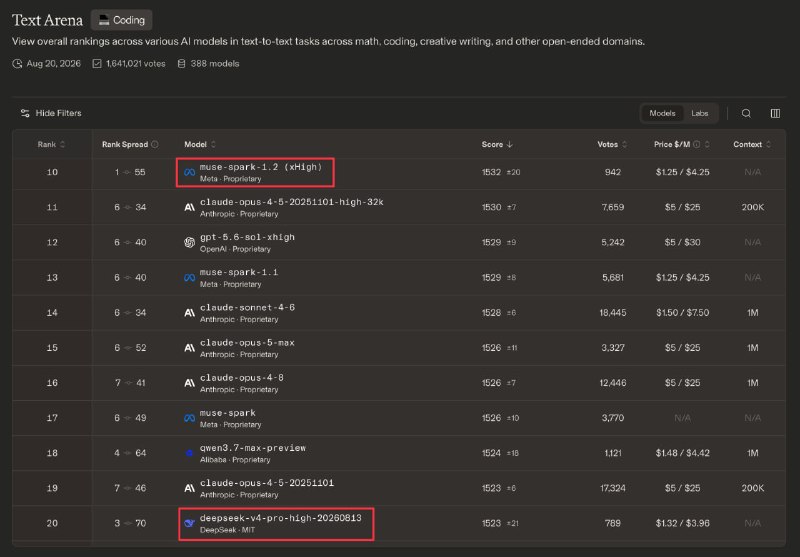This screenshot has width=800, height=557.
Task: Click Anthropic logo beside claude-opus-4-8
Action: pyautogui.click(x=189, y=383)
